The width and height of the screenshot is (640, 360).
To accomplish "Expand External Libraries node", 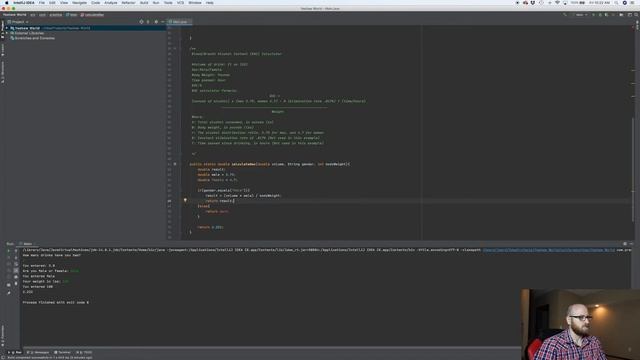I will tap(7, 33).
